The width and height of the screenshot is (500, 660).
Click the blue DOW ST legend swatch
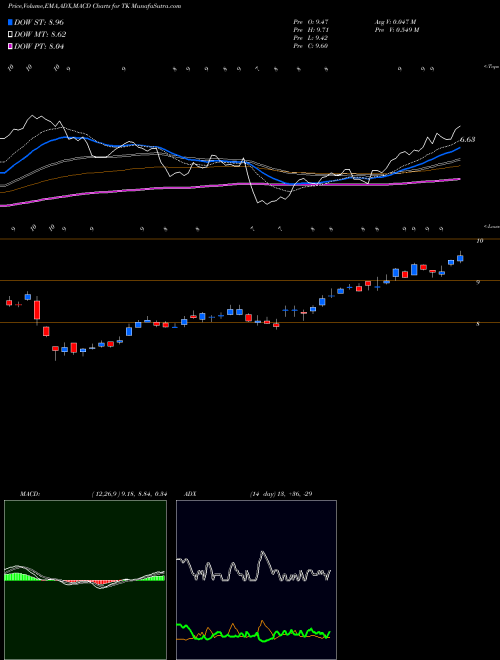[10, 22]
